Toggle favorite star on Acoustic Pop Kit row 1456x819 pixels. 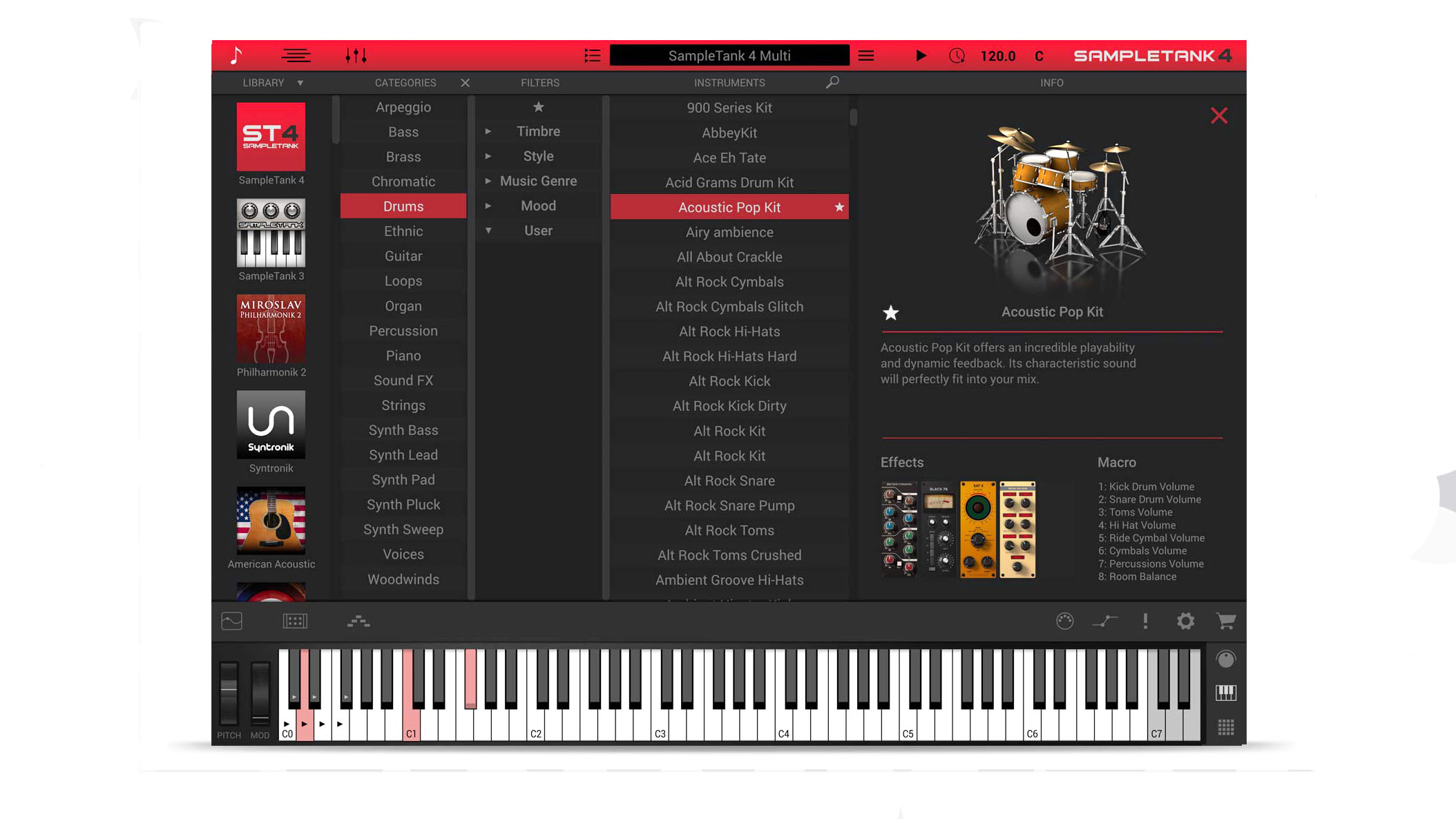tap(839, 207)
